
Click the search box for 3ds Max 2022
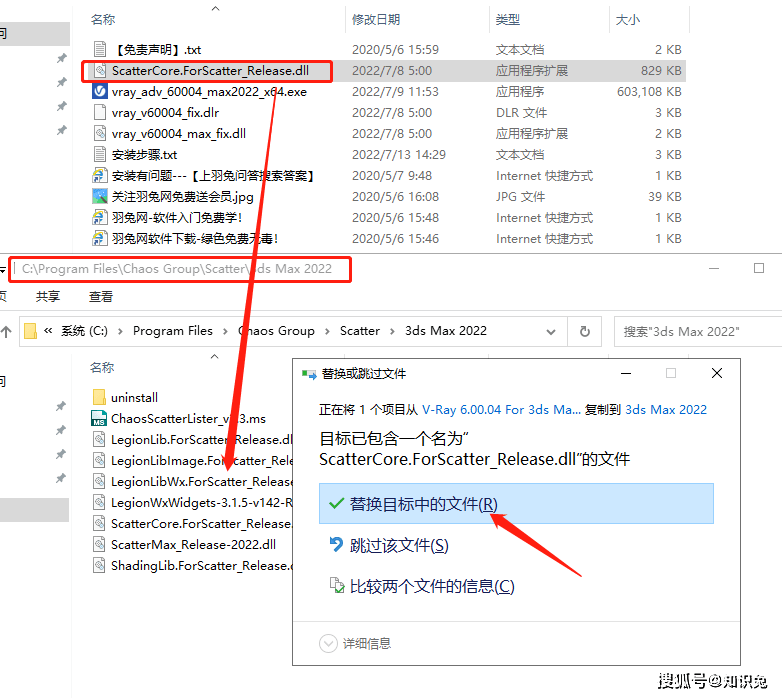tap(695, 331)
